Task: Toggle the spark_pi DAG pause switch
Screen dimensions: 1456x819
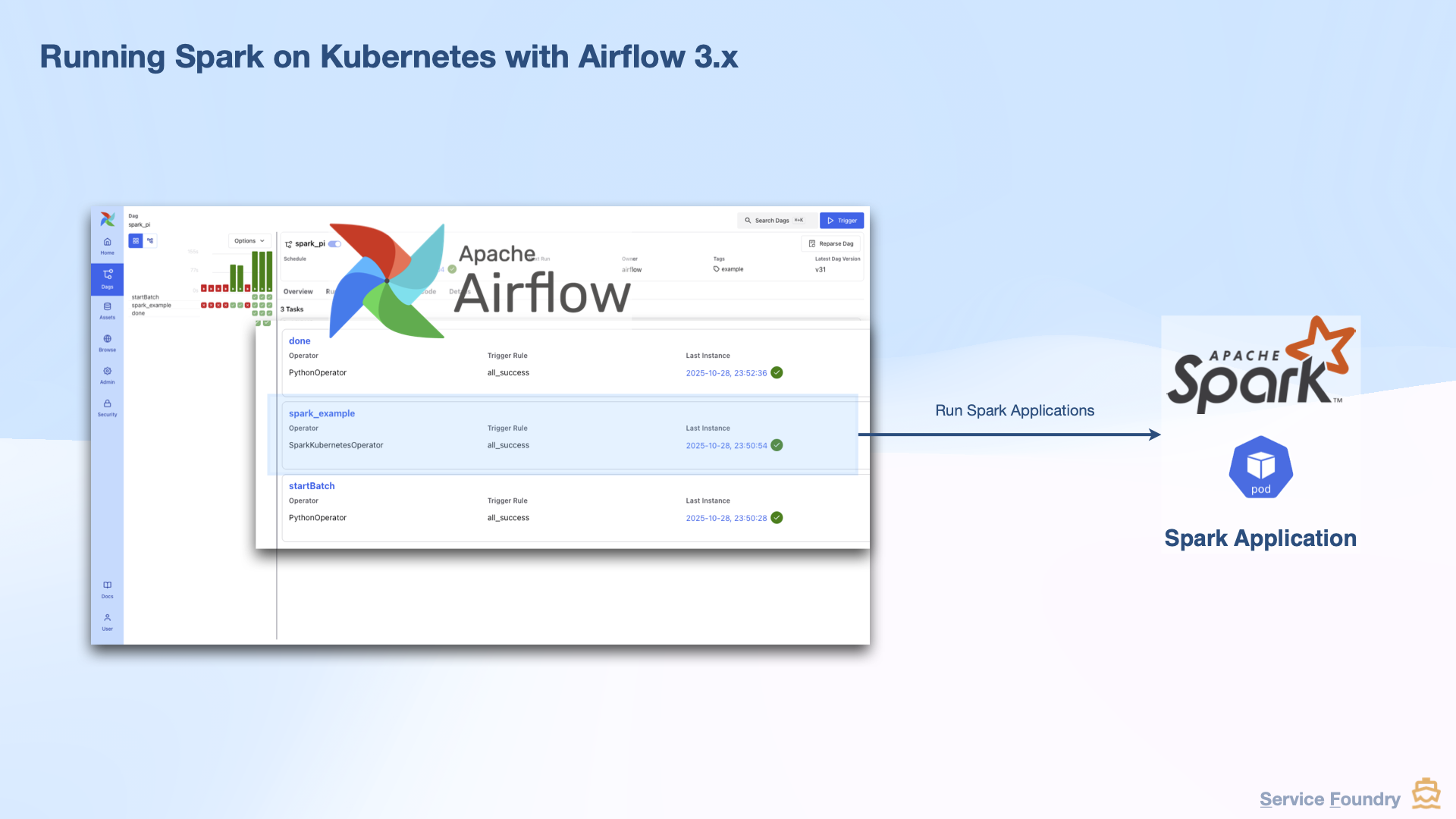Action: (334, 243)
